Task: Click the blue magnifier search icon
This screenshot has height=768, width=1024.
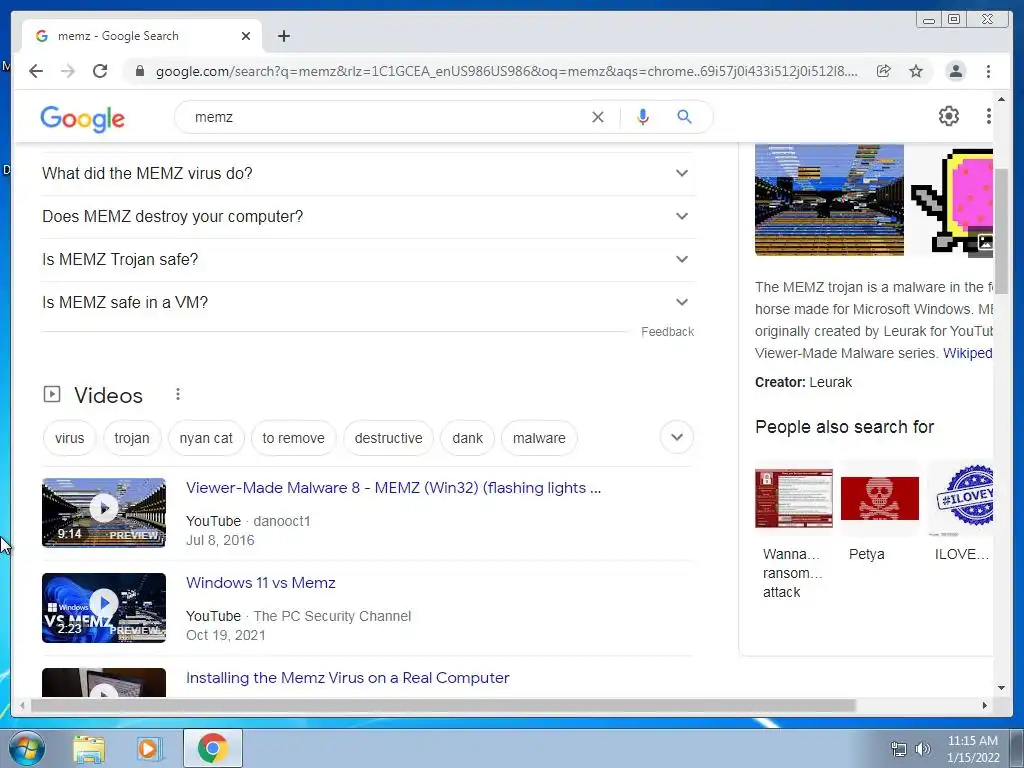Action: click(684, 117)
